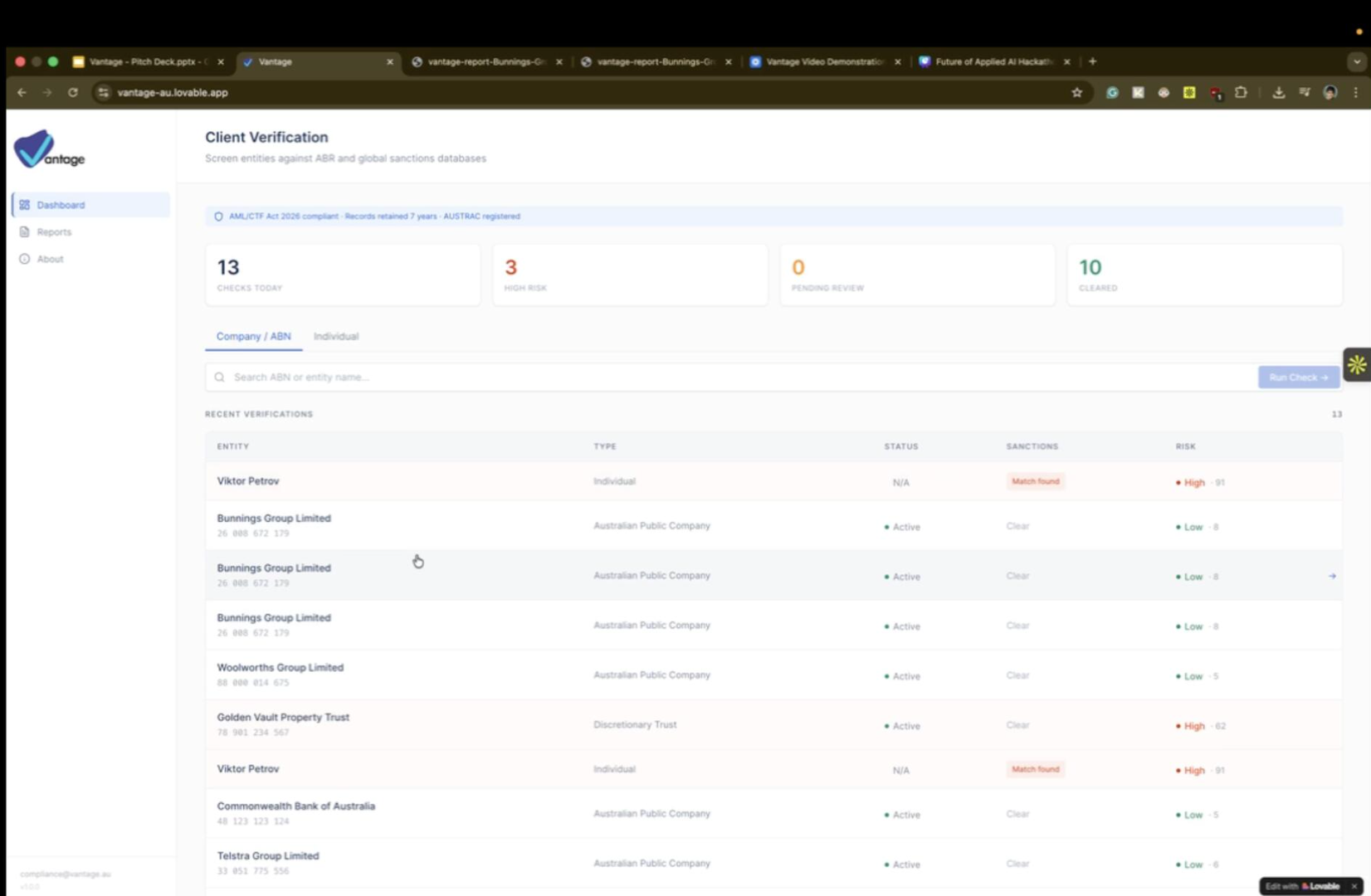Click the High Risk stat card

(x=630, y=275)
